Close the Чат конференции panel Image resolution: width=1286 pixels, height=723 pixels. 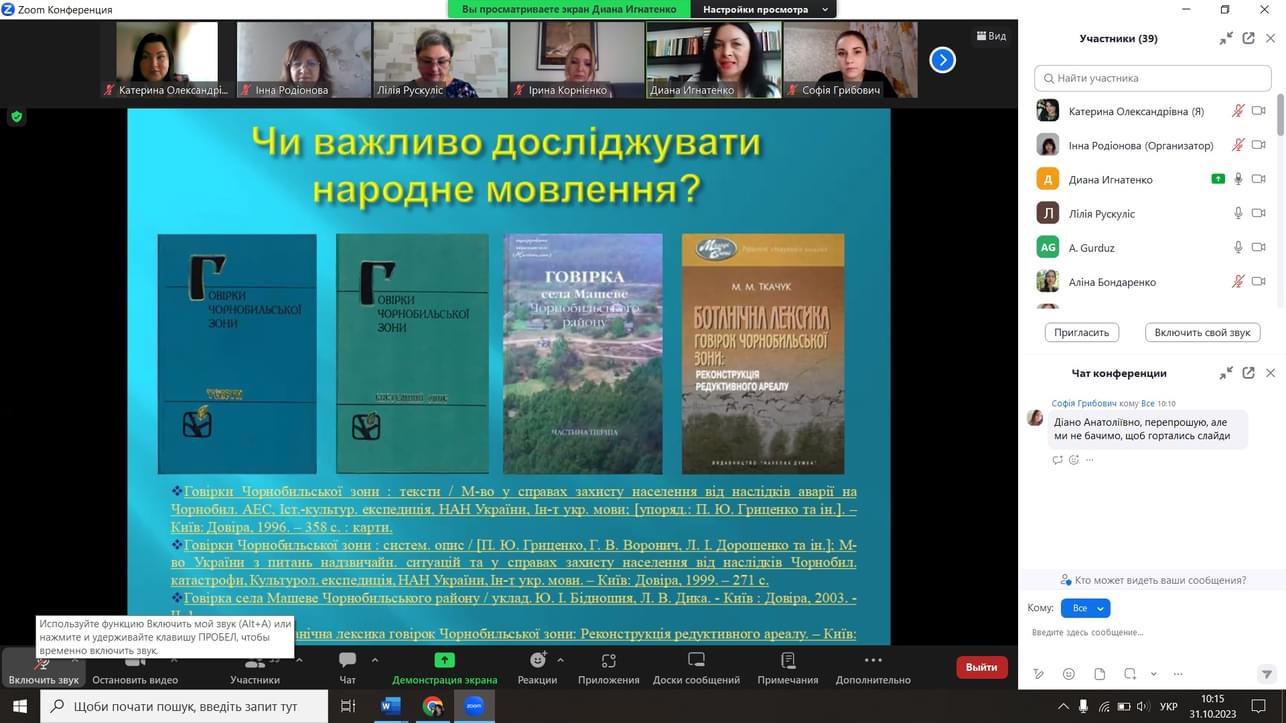click(1271, 373)
